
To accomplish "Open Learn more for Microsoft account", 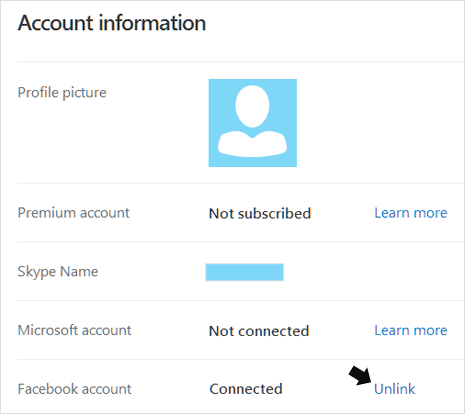I will point(411,330).
